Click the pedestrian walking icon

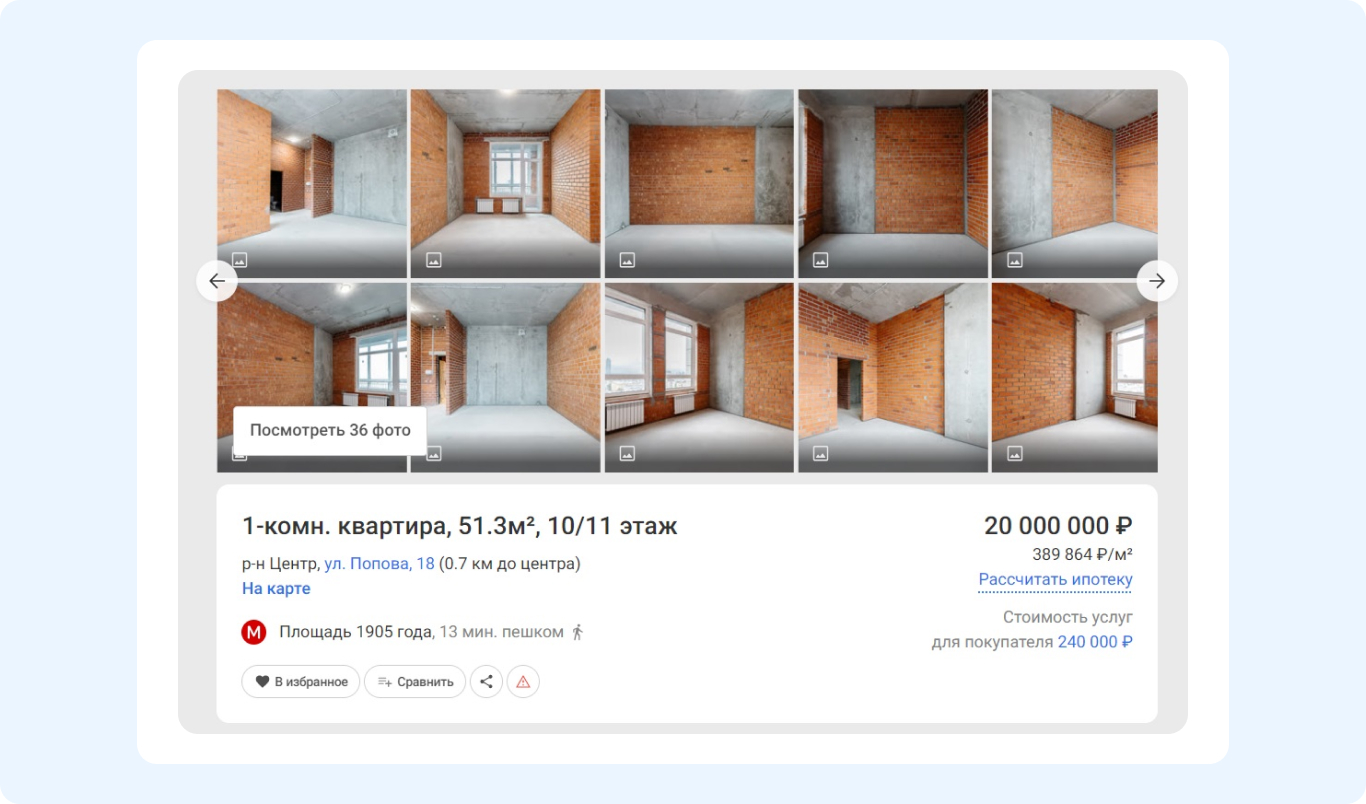[x=577, y=632]
